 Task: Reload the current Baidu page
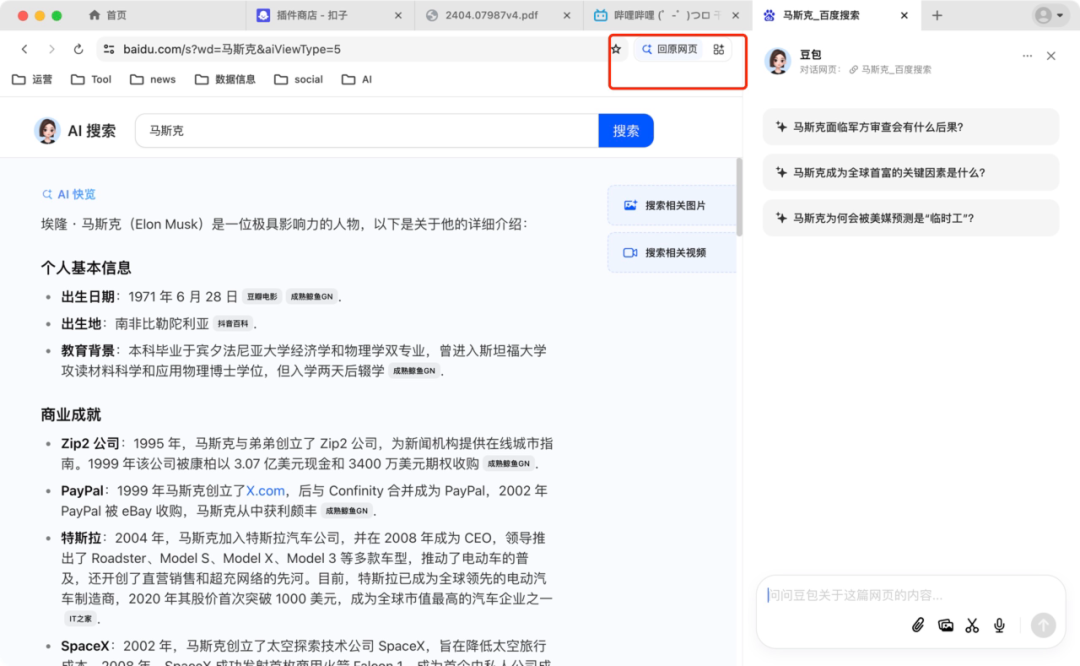pos(78,48)
